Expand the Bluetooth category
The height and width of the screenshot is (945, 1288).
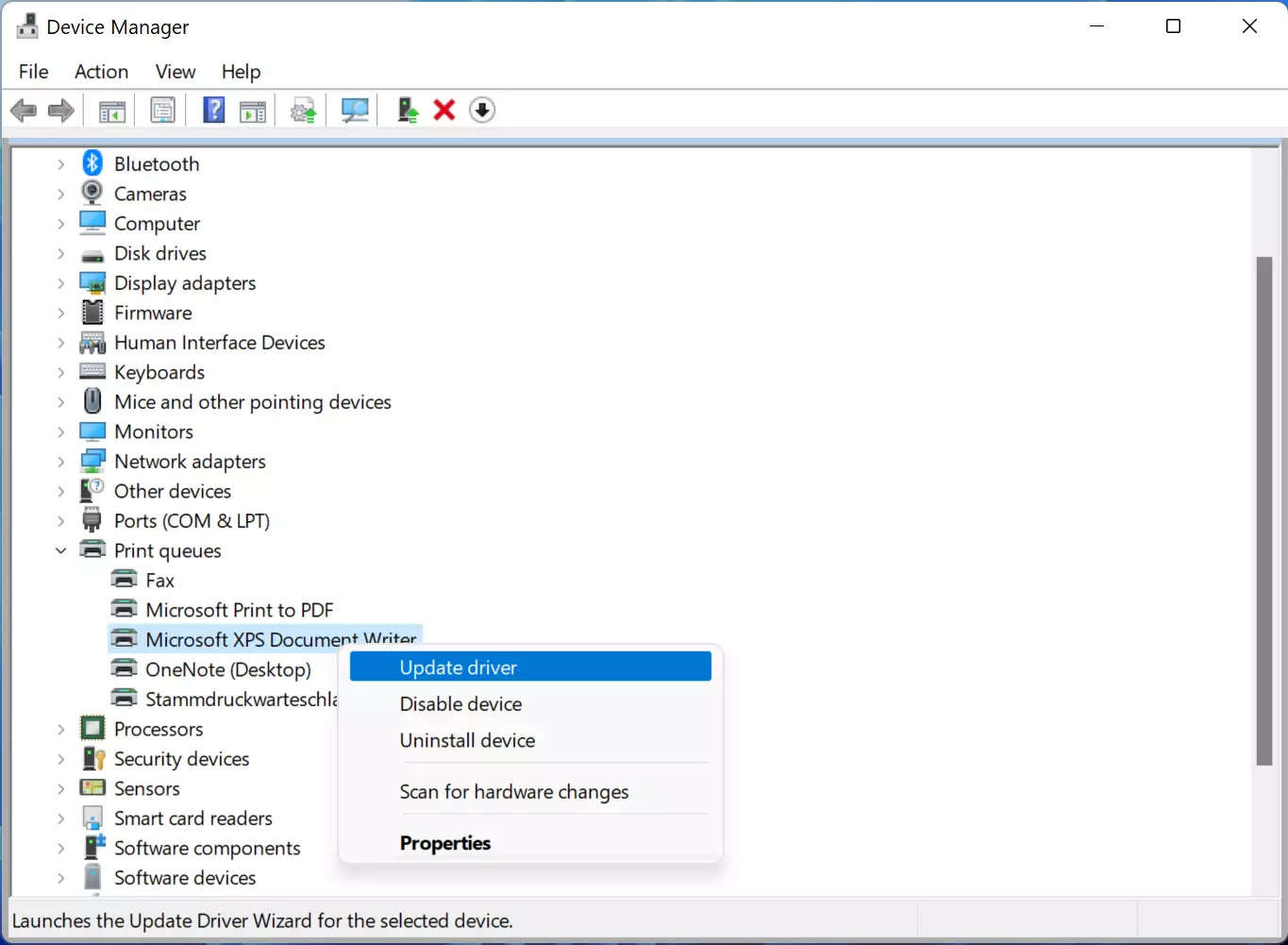tap(61, 164)
